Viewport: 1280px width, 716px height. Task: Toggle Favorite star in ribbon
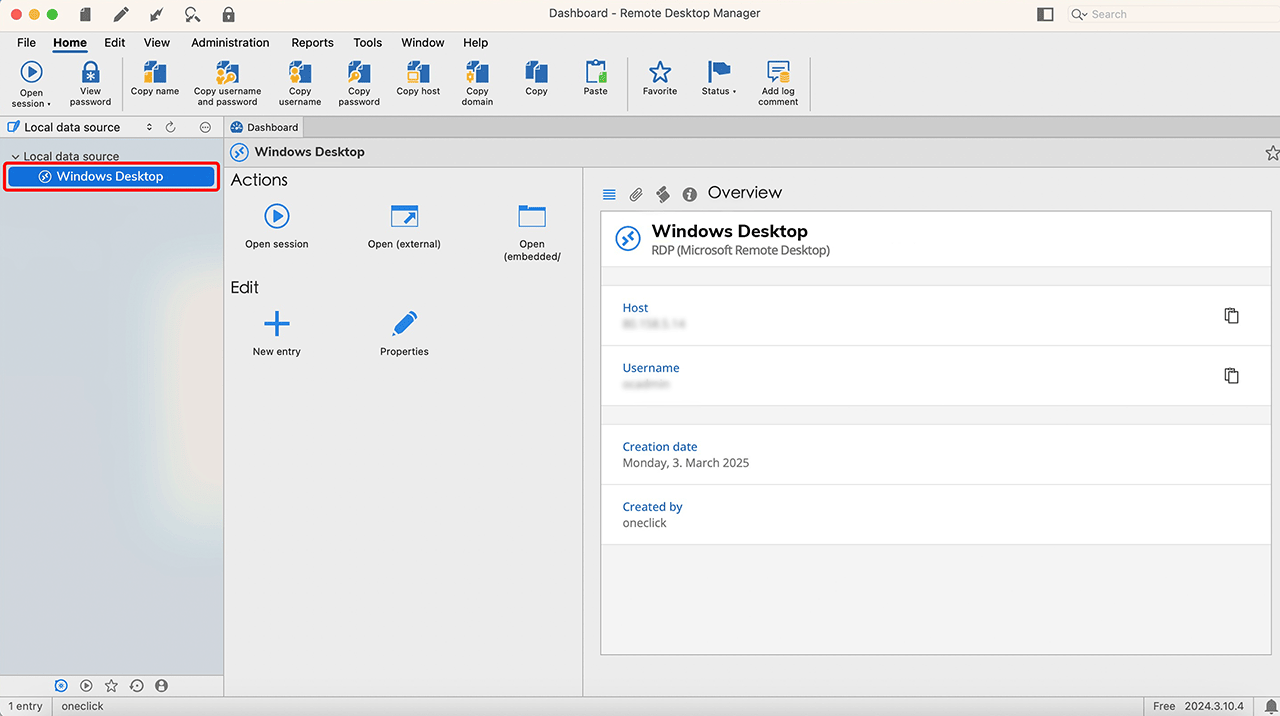pos(660,74)
